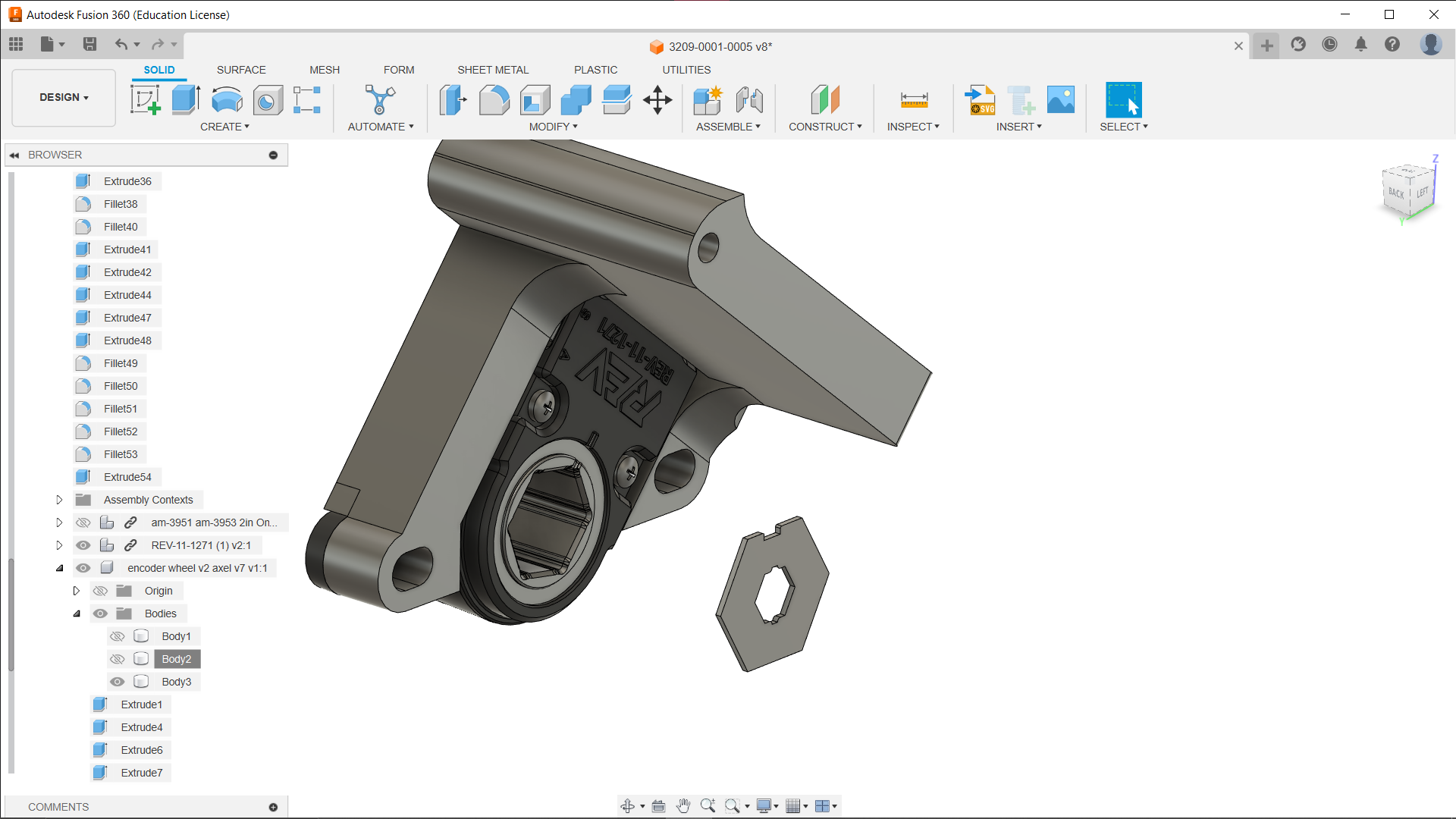Open the Measure tool under Inspect
Screen dimensions: 1456x819
click(914, 99)
